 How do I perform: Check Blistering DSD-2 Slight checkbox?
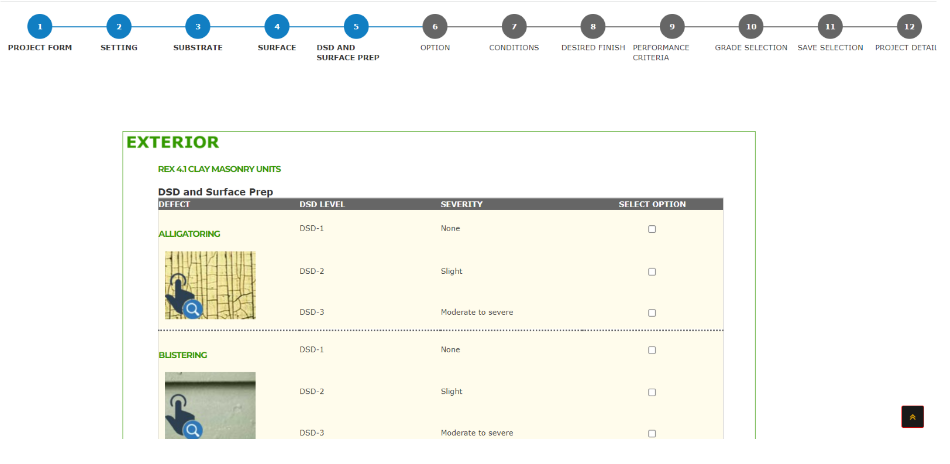(652, 392)
